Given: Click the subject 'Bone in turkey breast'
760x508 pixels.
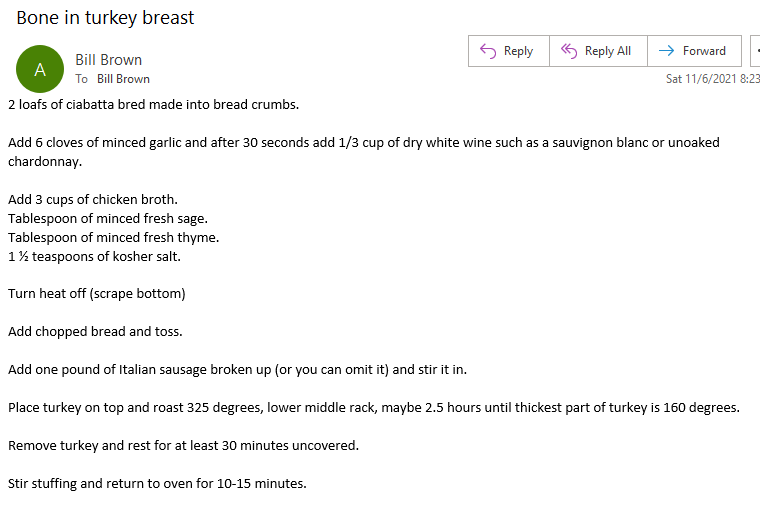Looking at the screenshot, I should click(x=105, y=18).
